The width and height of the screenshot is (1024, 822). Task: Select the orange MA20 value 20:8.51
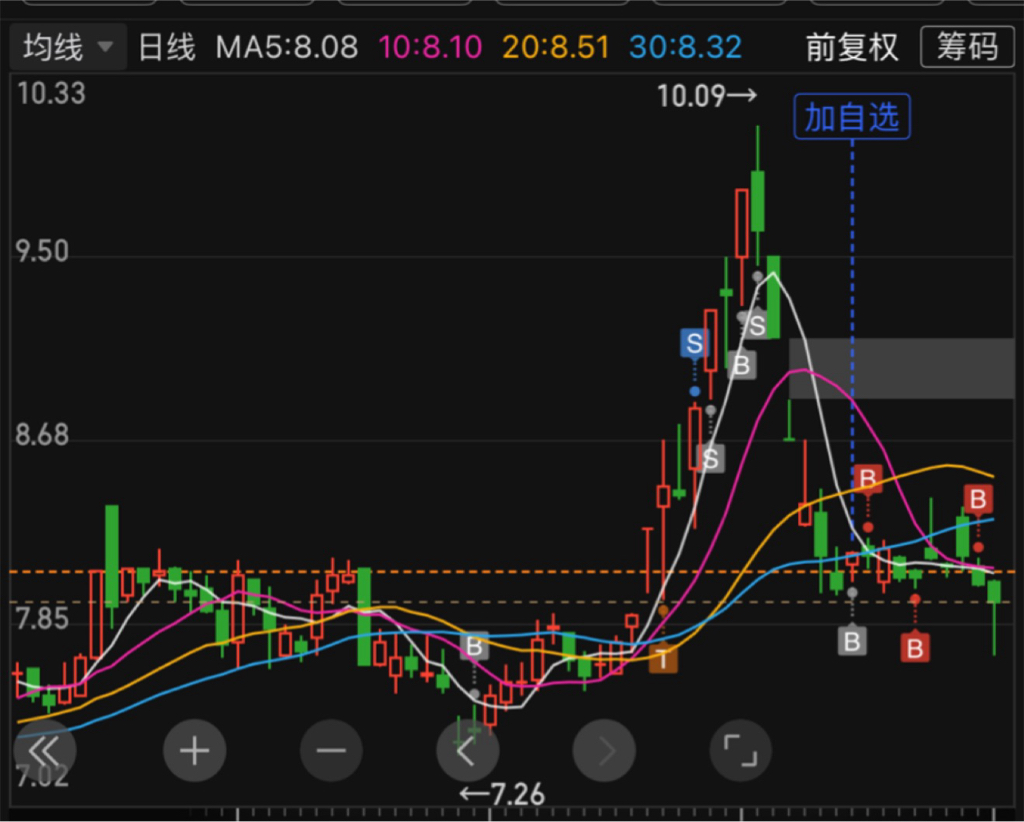click(555, 48)
